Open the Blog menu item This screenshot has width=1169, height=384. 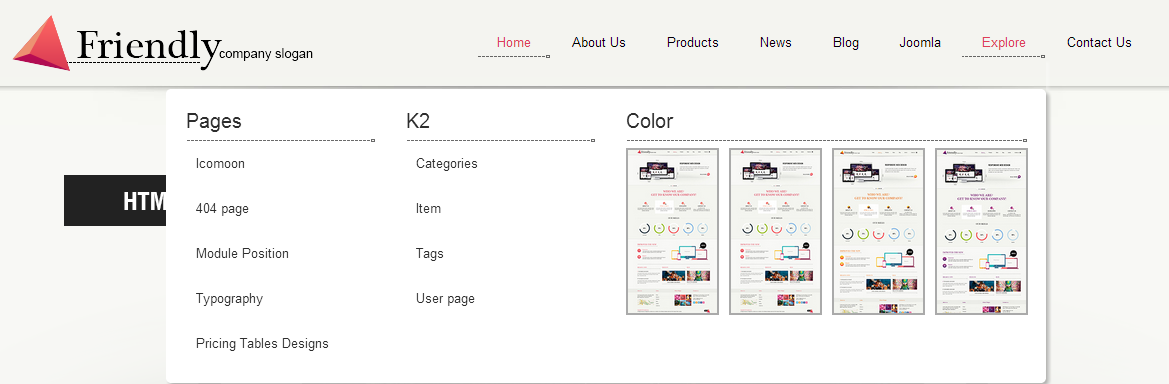(x=845, y=43)
